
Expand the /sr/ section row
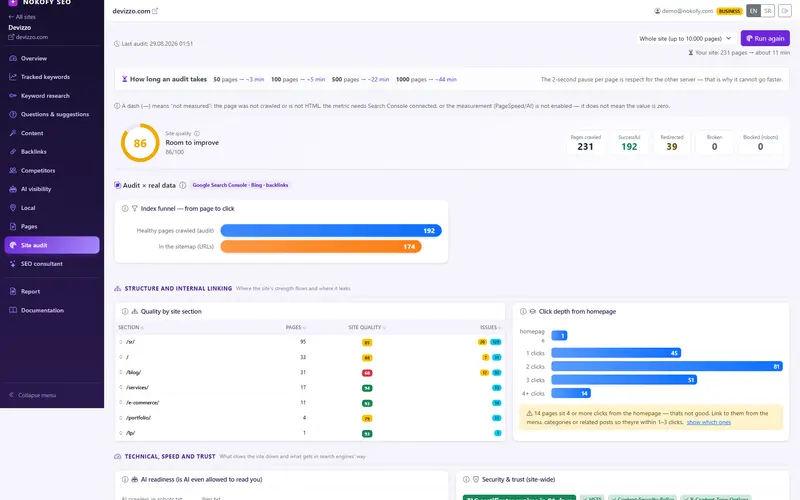[x=121, y=342]
